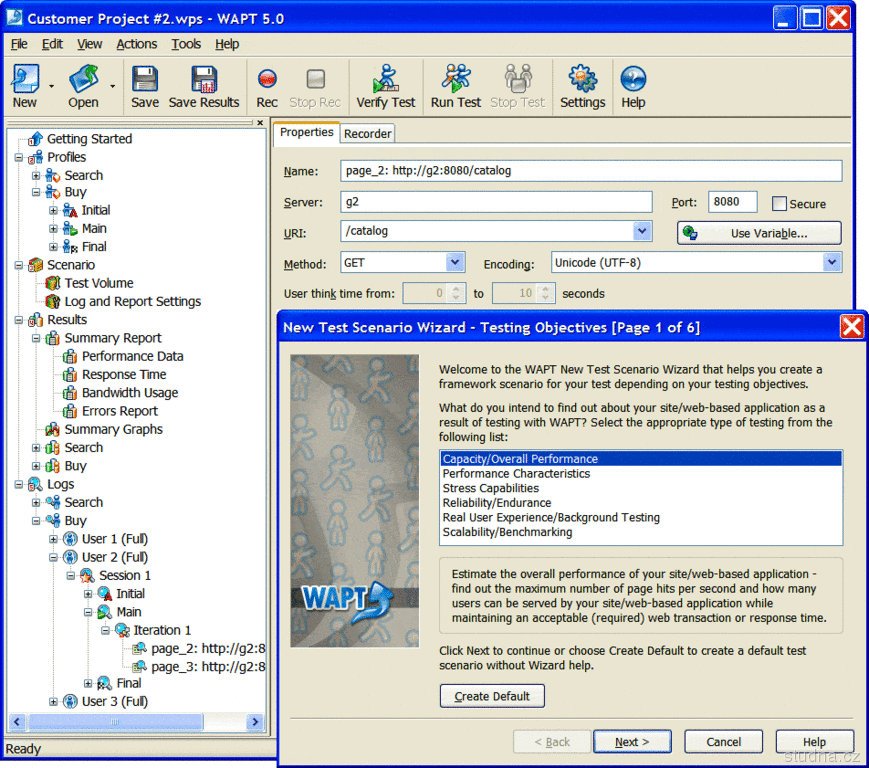Expand the Encoding combo box
The width and height of the screenshot is (869, 768).
point(831,263)
